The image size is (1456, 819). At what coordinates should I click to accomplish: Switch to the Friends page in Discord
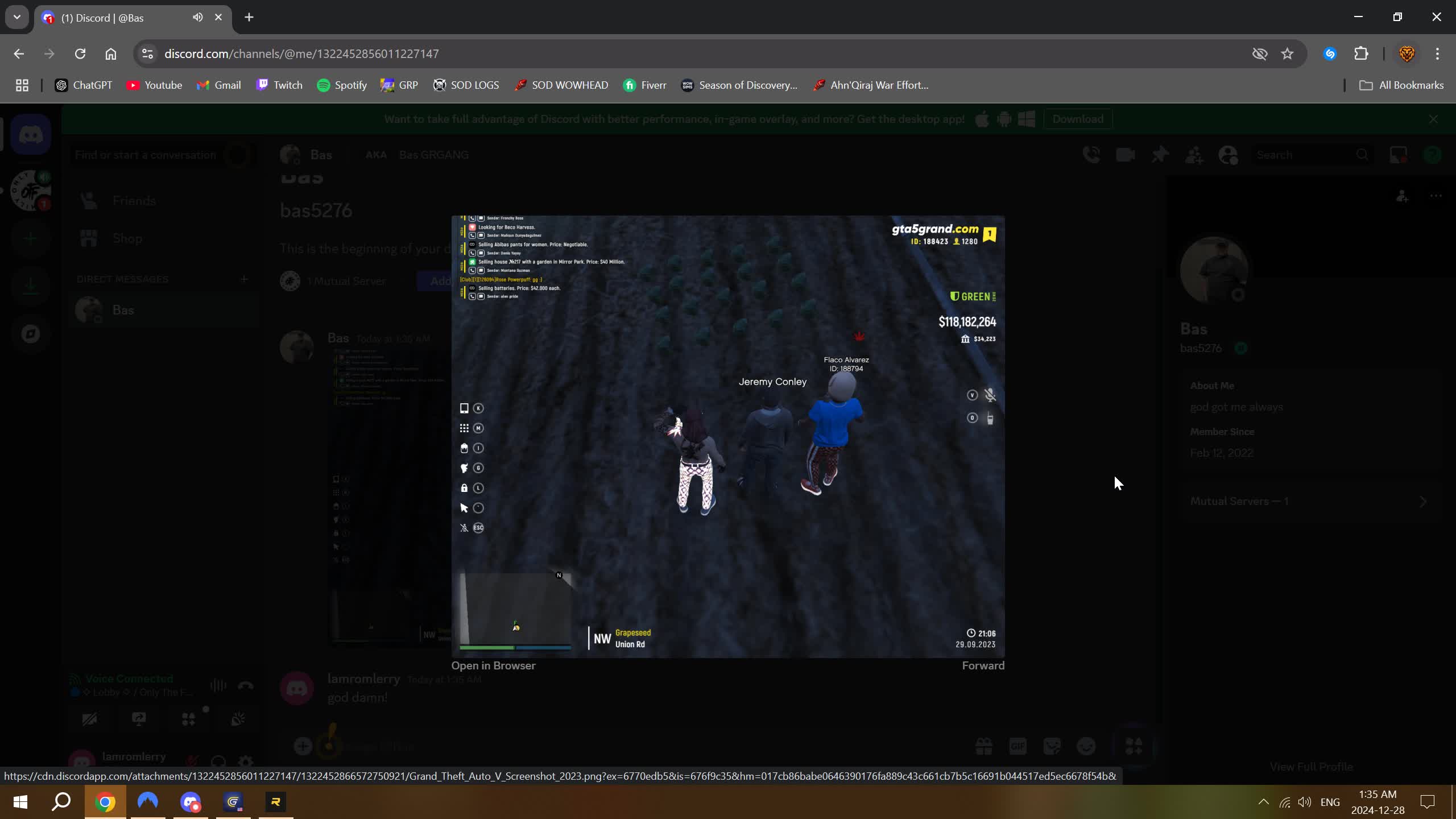coord(134,200)
